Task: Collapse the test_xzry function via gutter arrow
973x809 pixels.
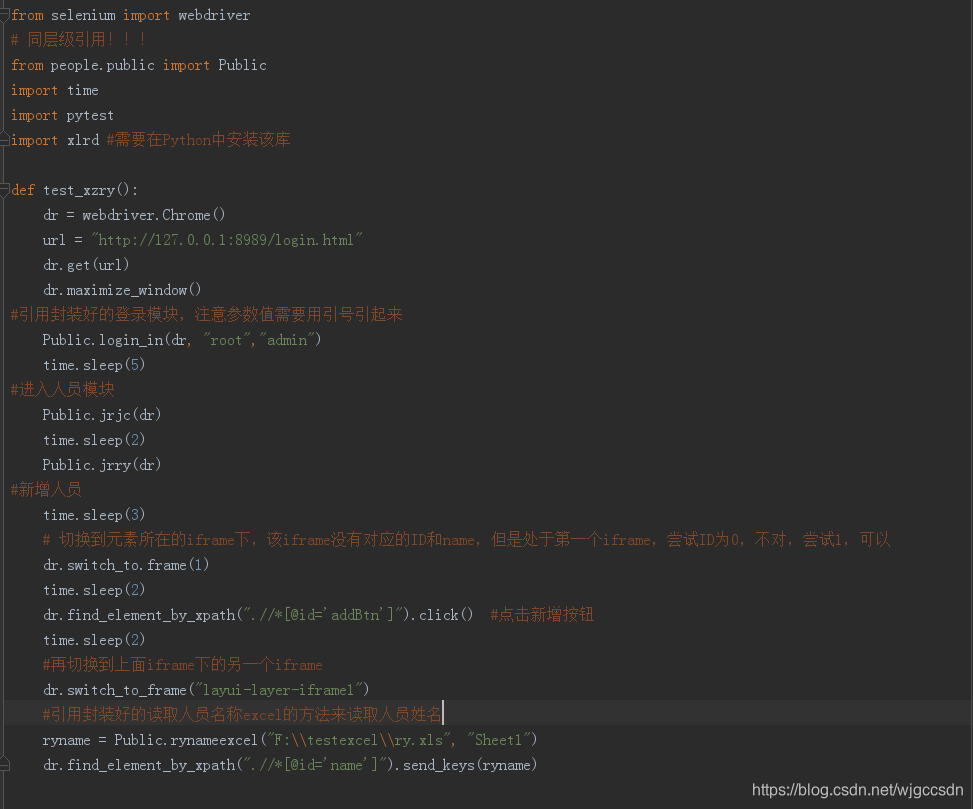Action: click(4, 190)
